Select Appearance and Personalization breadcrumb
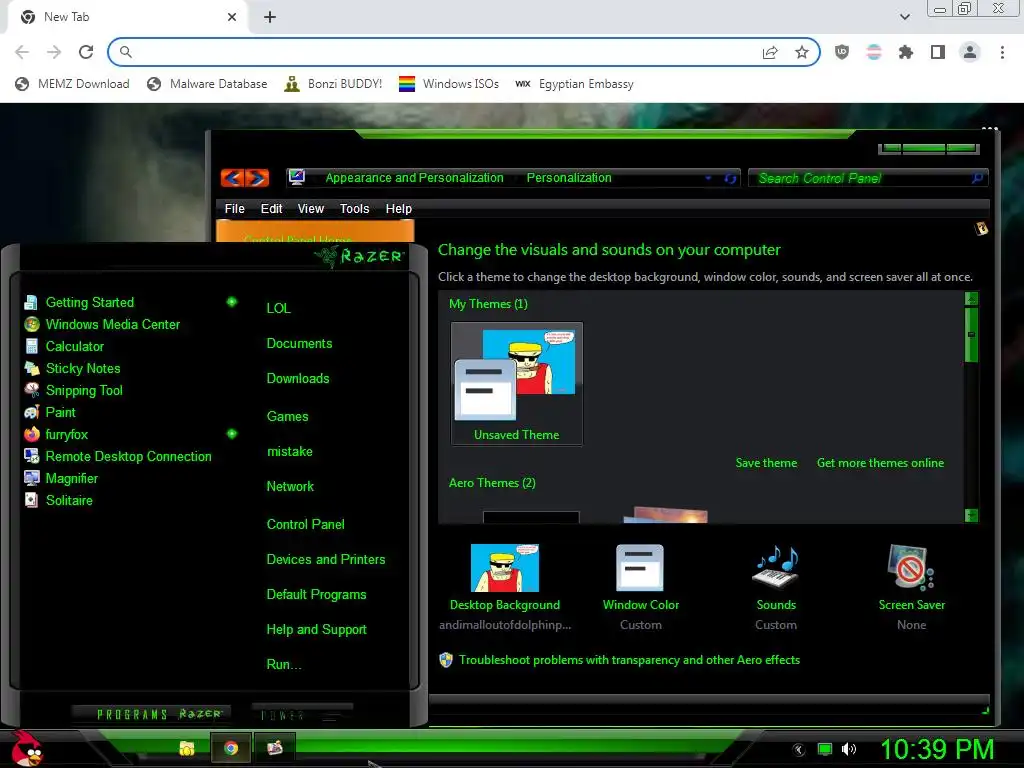Viewport: 1024px width, 768px height. [414, 178]
